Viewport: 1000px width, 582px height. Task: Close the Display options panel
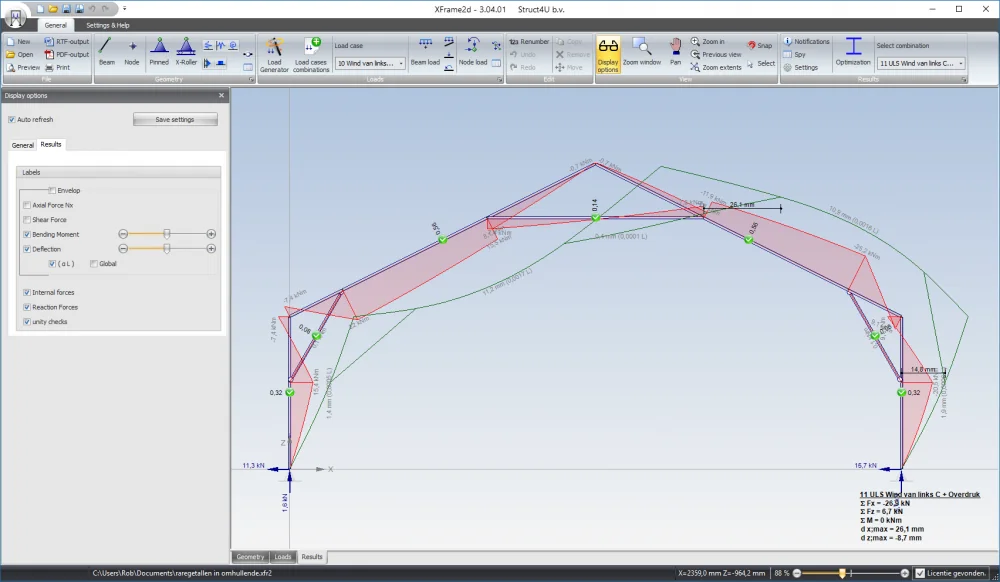(221, 95)
